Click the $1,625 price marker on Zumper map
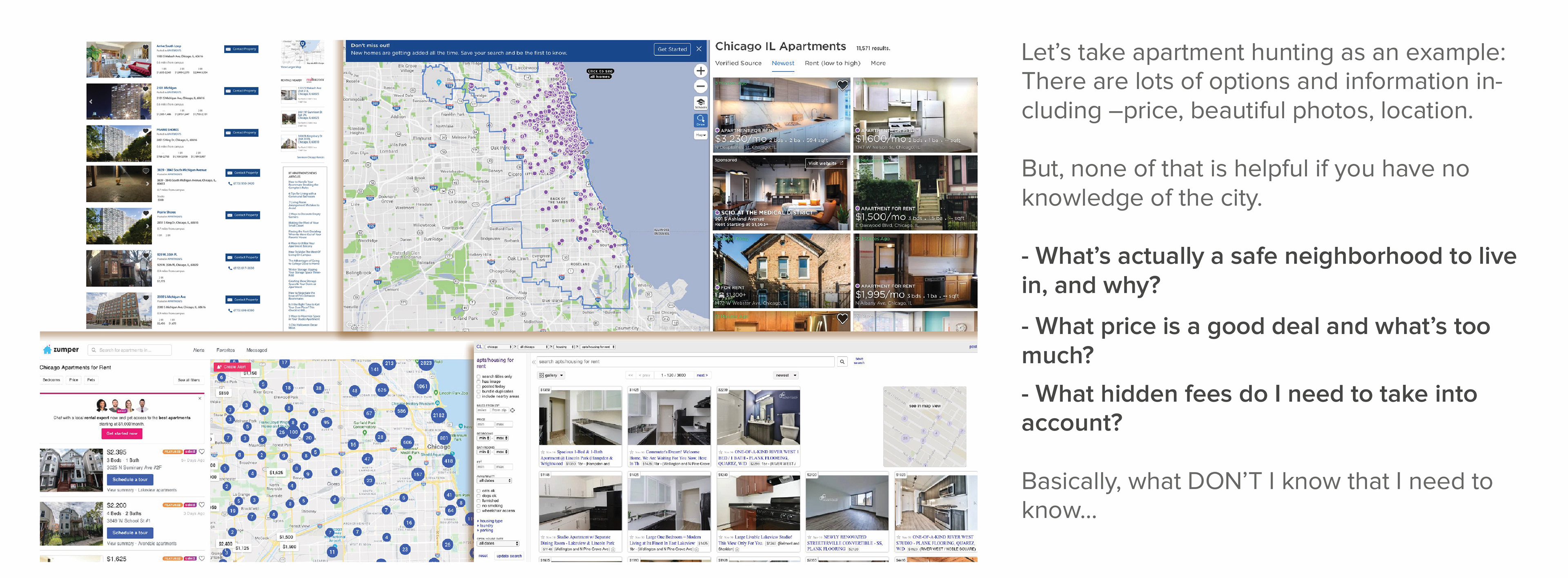1568x578 pixels. pos(276,473)
